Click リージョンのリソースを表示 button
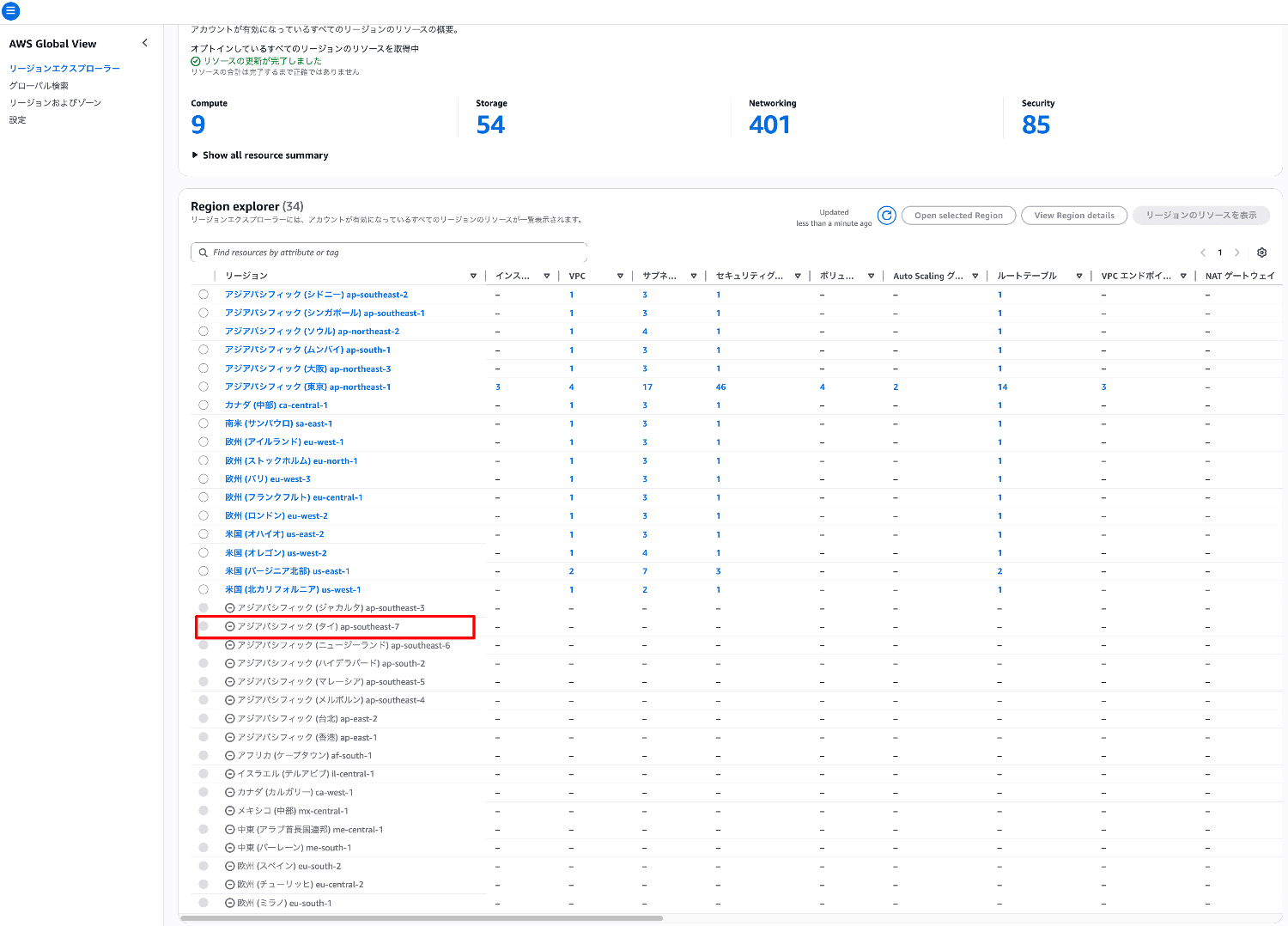 [1201, 216]
